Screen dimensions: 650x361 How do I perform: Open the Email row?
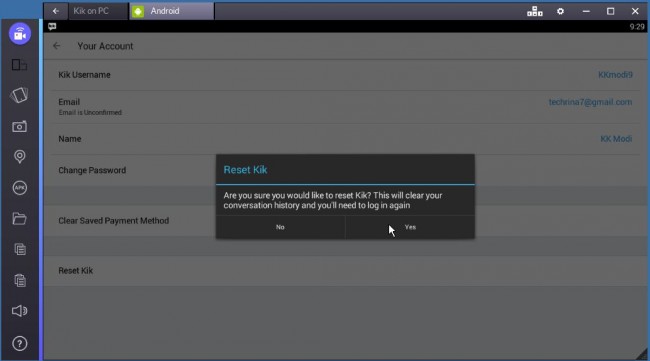click(x=345, y=107)
